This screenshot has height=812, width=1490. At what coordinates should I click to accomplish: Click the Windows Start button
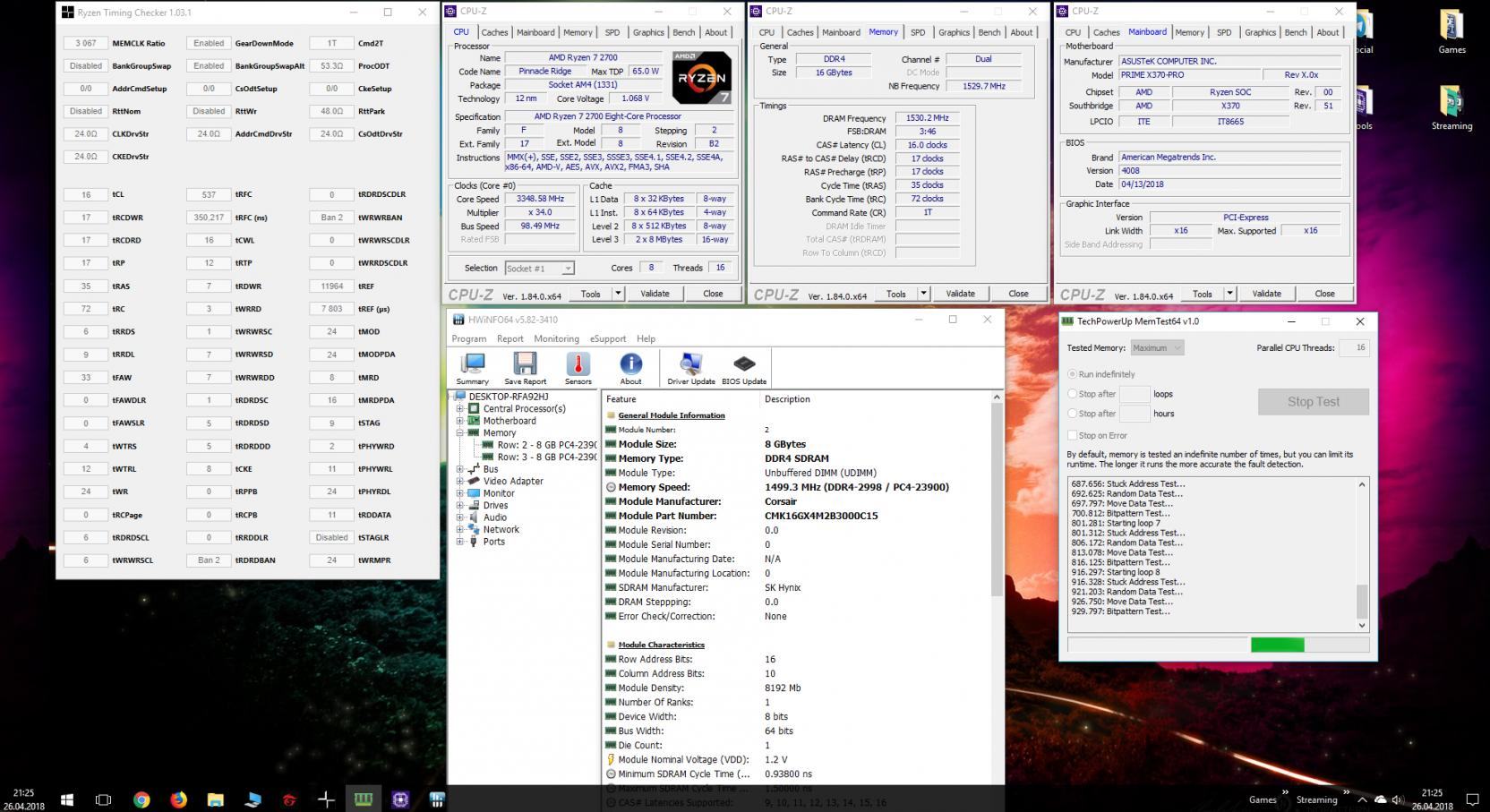pyautogui.click(x=67, y=799)
